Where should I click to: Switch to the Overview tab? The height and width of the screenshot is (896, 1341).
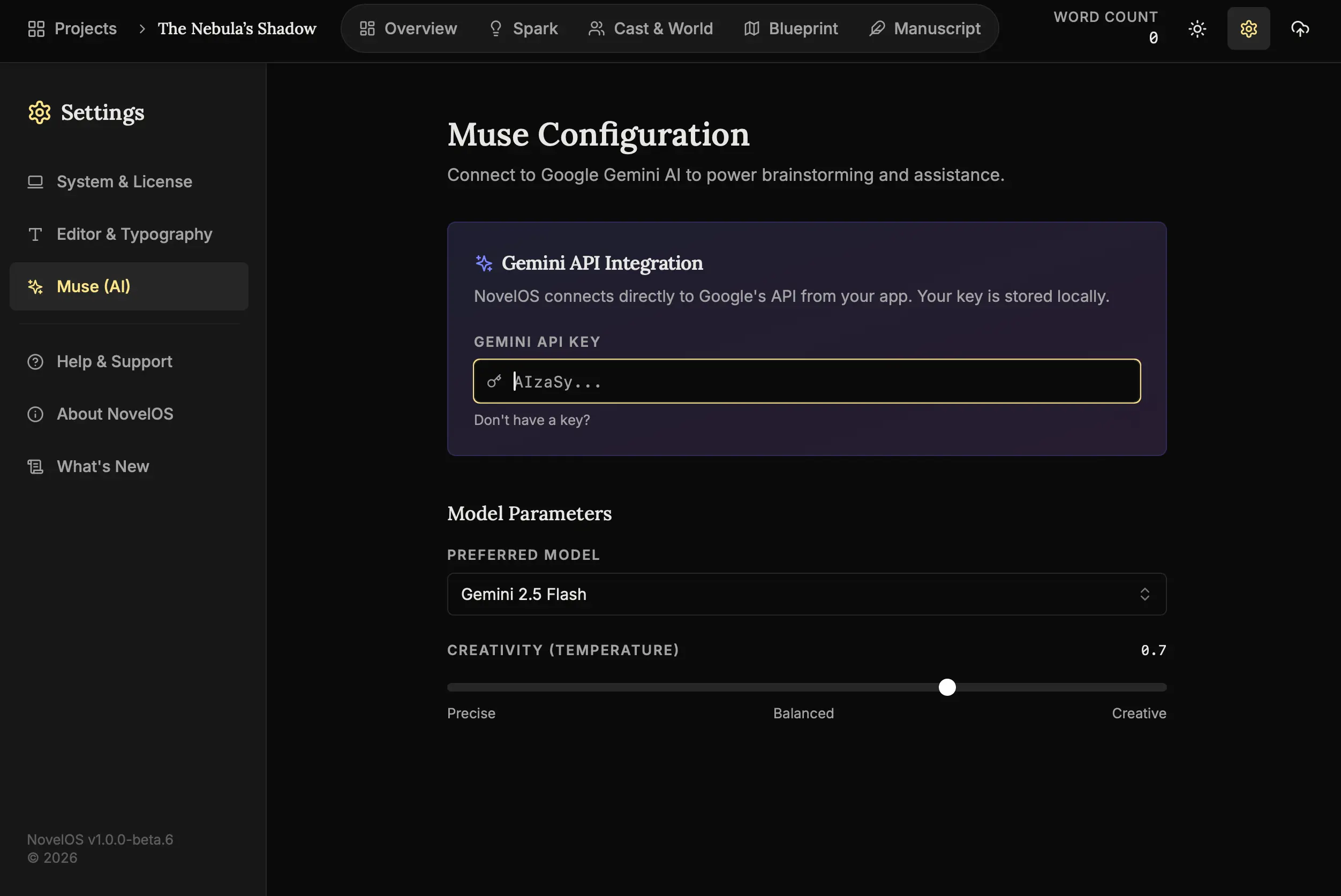pyautogui.click(x=408, y=28)
